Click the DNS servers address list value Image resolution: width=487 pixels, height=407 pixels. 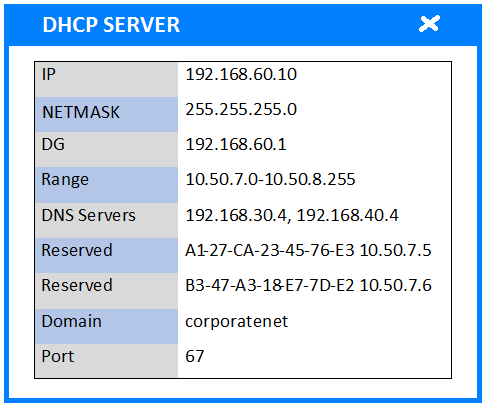coord(292,215)
